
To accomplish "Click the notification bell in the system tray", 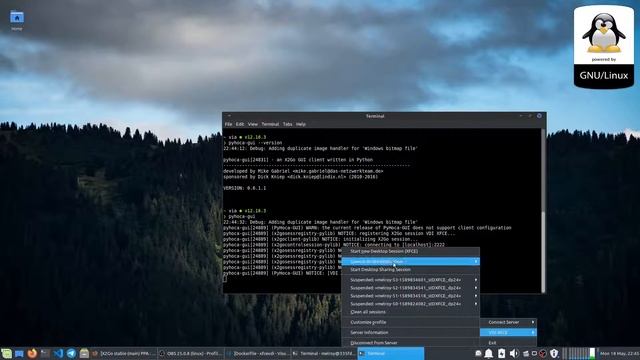I will (489, 353).
